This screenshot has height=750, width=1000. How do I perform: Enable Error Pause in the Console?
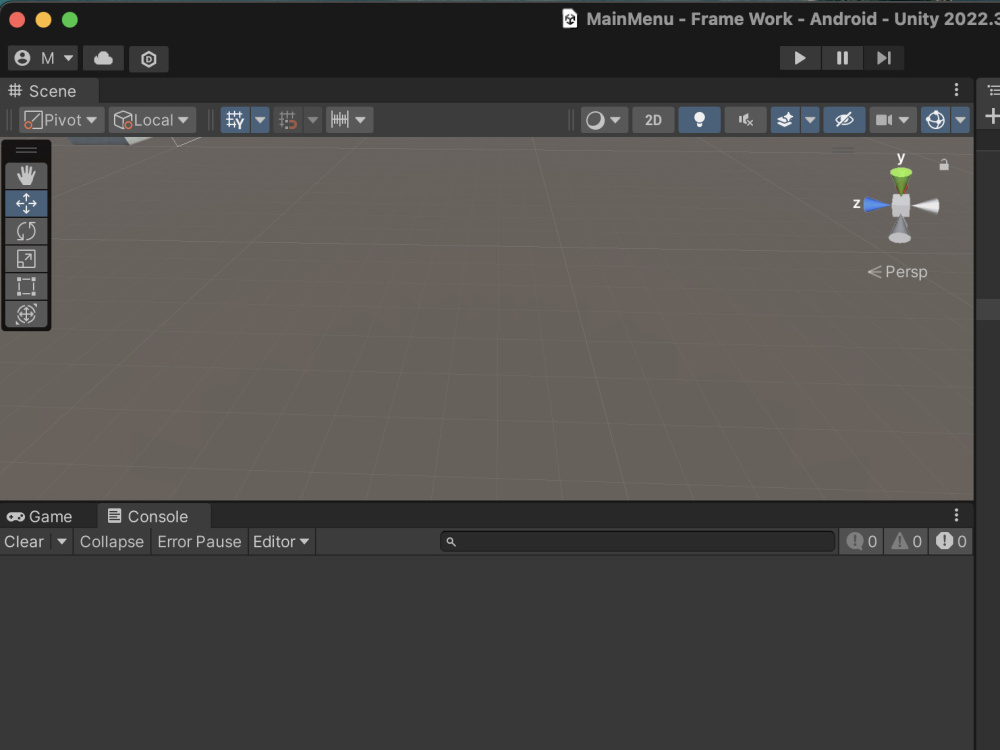[198, 541]
